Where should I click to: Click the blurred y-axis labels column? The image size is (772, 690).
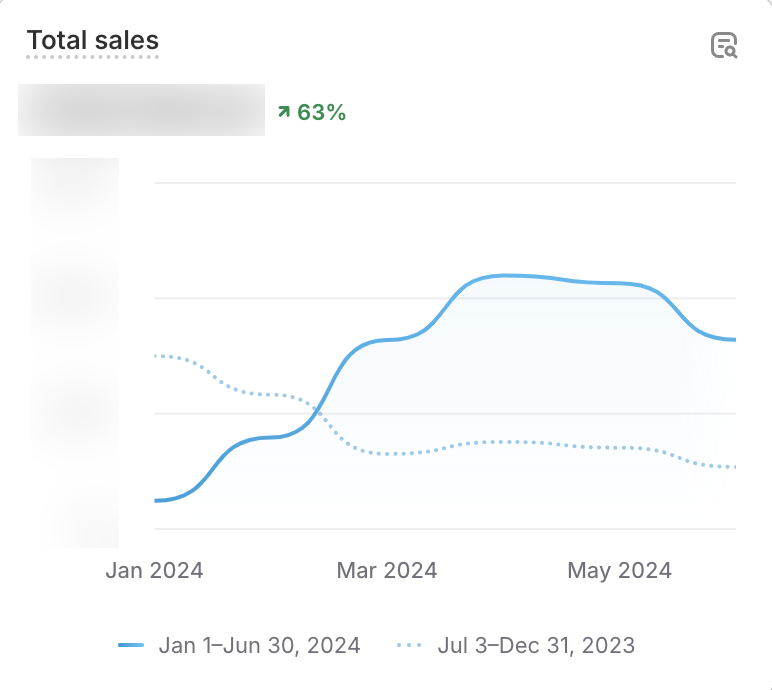pyautogui.click(x=75, y=352)
